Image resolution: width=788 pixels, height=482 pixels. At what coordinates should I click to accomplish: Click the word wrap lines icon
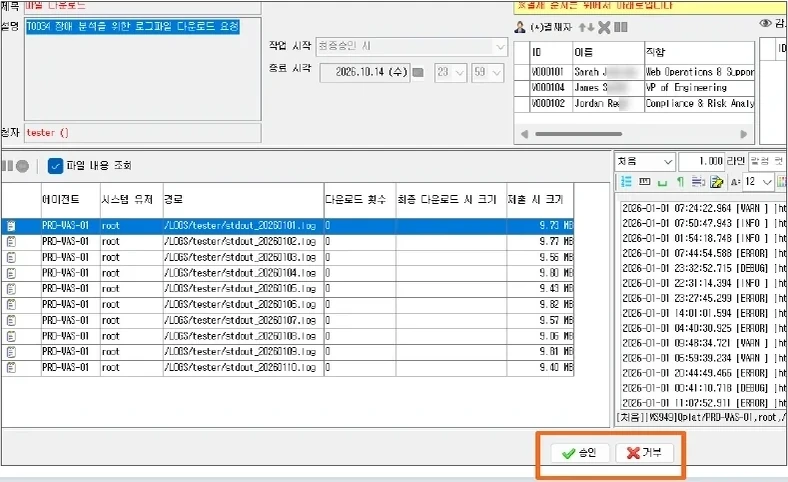pyautogui.click(x=698, y=181)
